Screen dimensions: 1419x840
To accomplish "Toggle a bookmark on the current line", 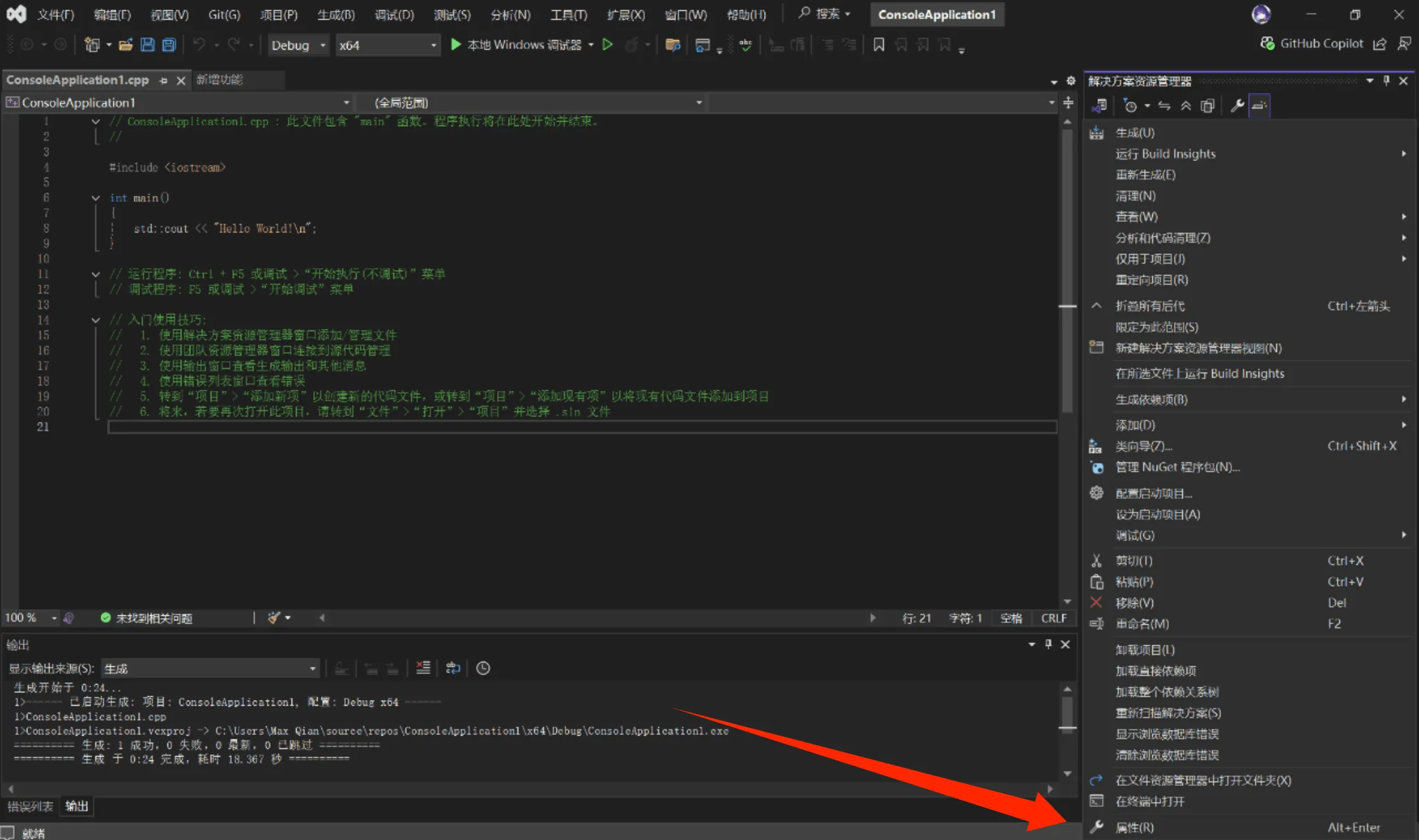I will pyautogui.click(x=879, y=45).
